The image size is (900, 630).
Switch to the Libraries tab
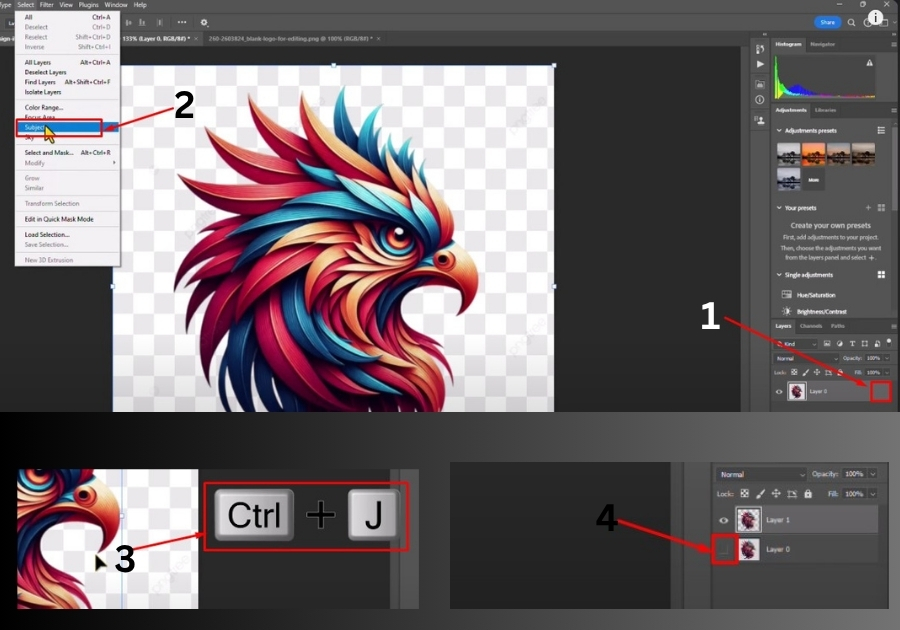click(x=825, y=110)
